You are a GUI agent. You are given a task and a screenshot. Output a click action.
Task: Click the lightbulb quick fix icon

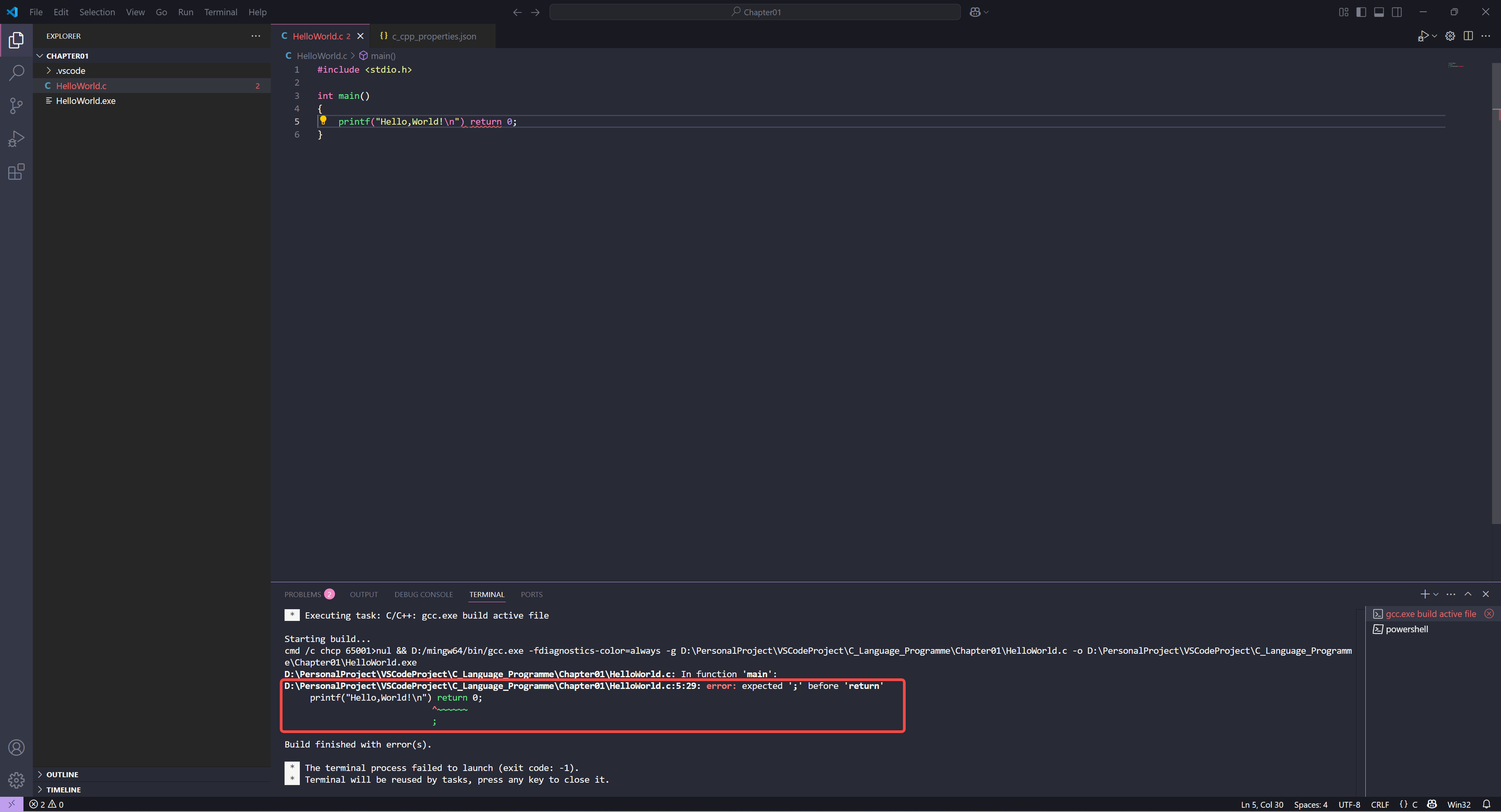323,121
